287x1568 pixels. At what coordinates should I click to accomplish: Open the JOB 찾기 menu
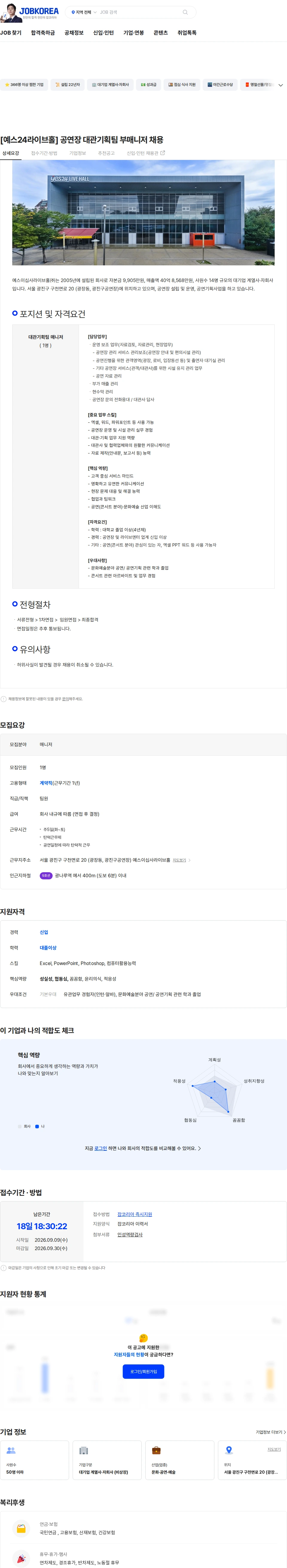coord(11,33)
